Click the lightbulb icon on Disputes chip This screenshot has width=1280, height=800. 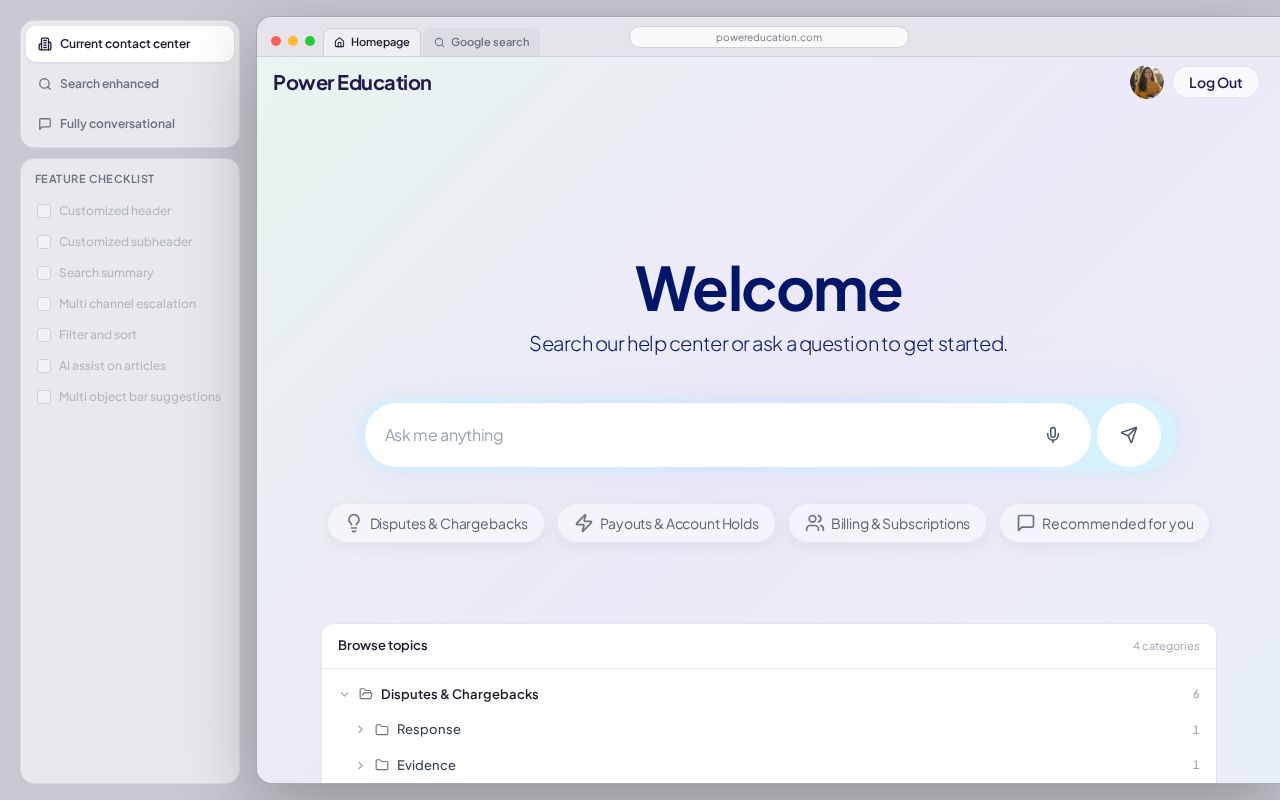(x=354, y=523)
